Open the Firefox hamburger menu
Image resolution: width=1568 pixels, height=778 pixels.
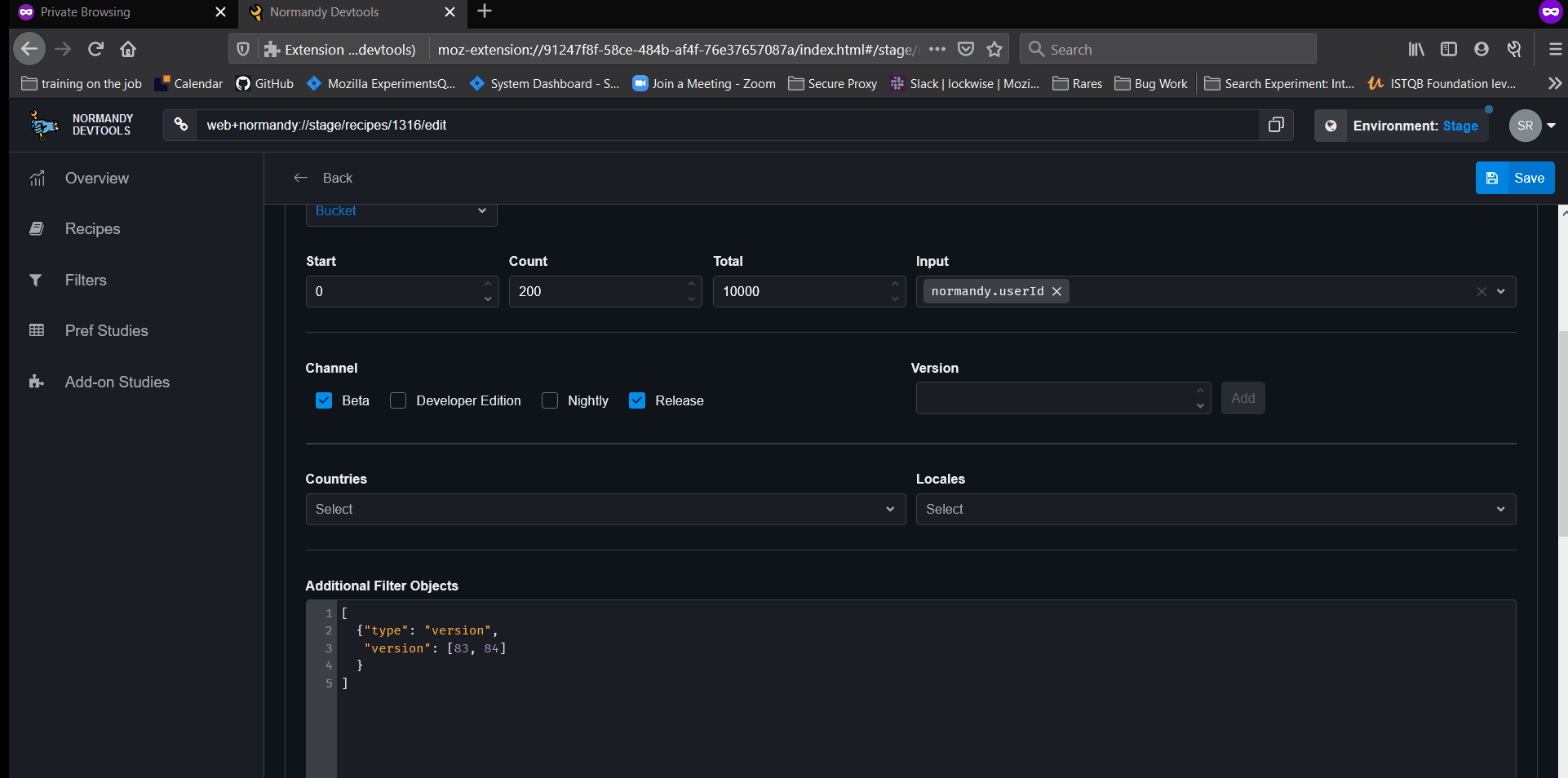(x=1555, y=49)
